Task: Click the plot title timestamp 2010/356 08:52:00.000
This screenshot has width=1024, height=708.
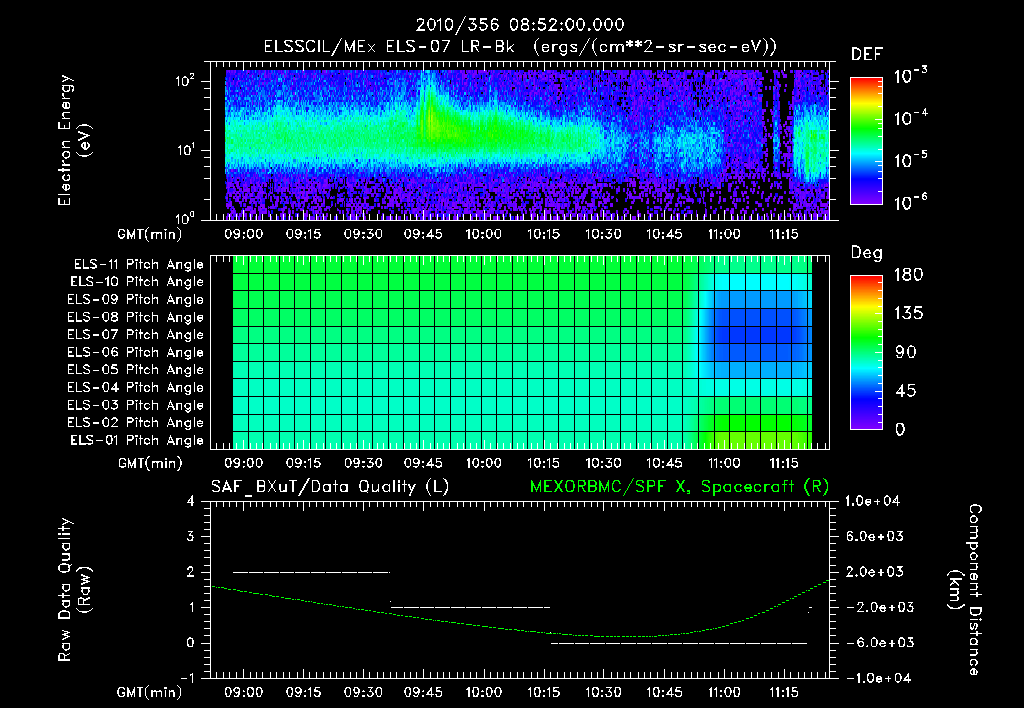Action: [520, 25]
